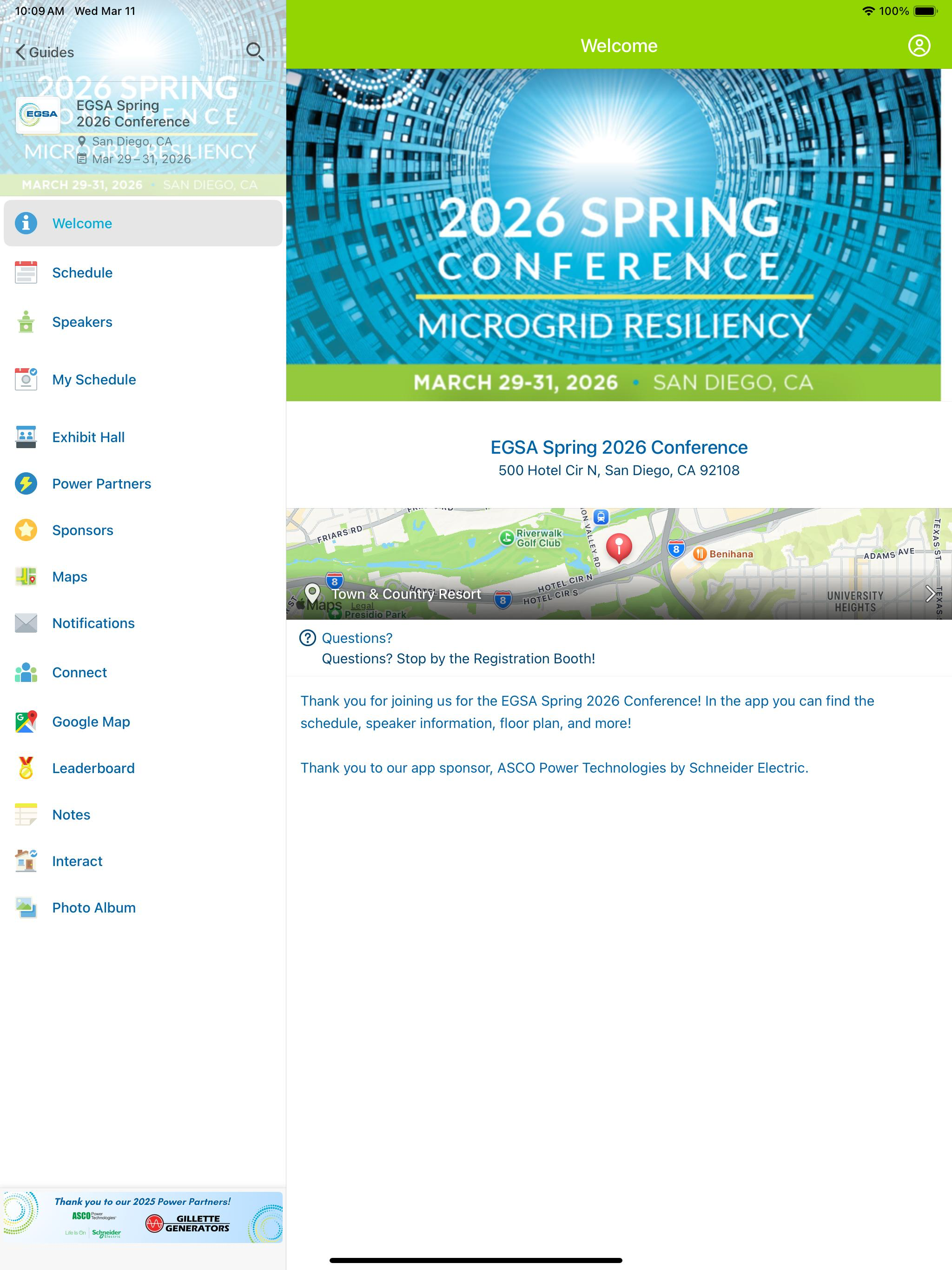Open My Schedule
The width and height of the screenshot is (952, 1270).
(x=143, y=379)
